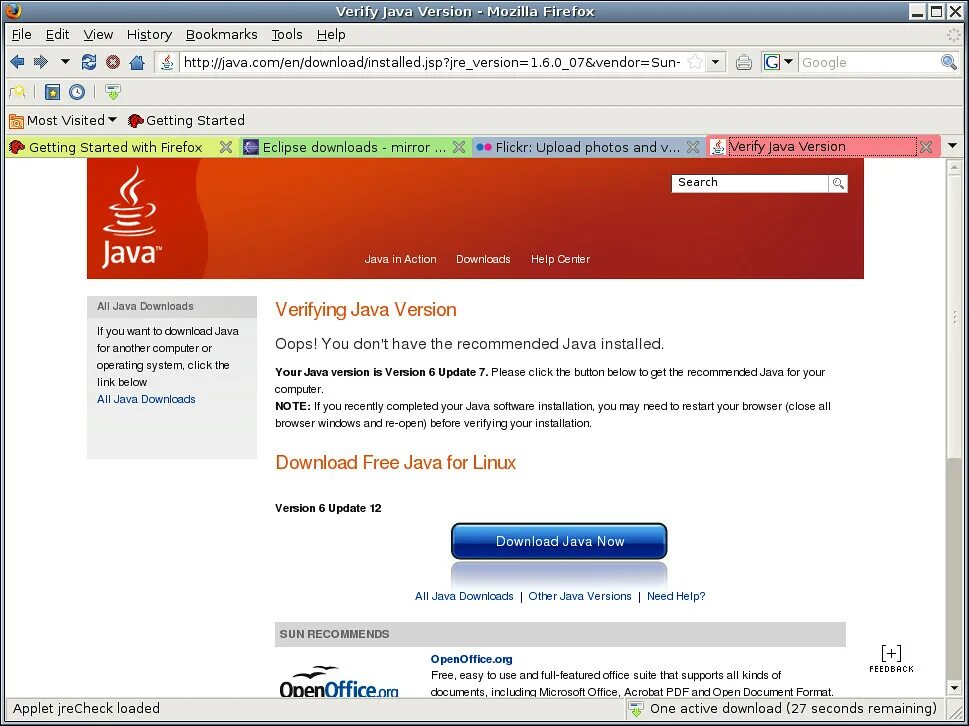969x726 pixels.
Task: Open Other Java Versions link
Action: pos(580,596)
